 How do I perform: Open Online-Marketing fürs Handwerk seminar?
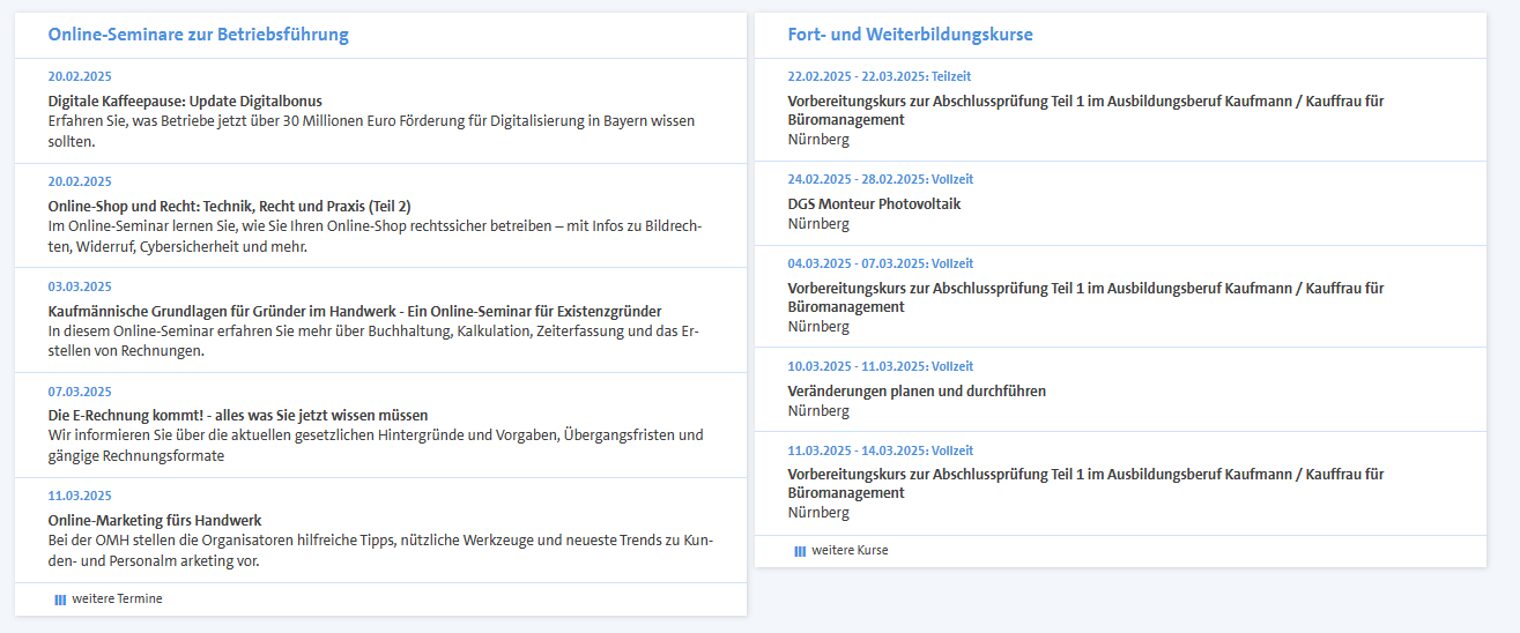pyautogui.click(x=155, y=520)
